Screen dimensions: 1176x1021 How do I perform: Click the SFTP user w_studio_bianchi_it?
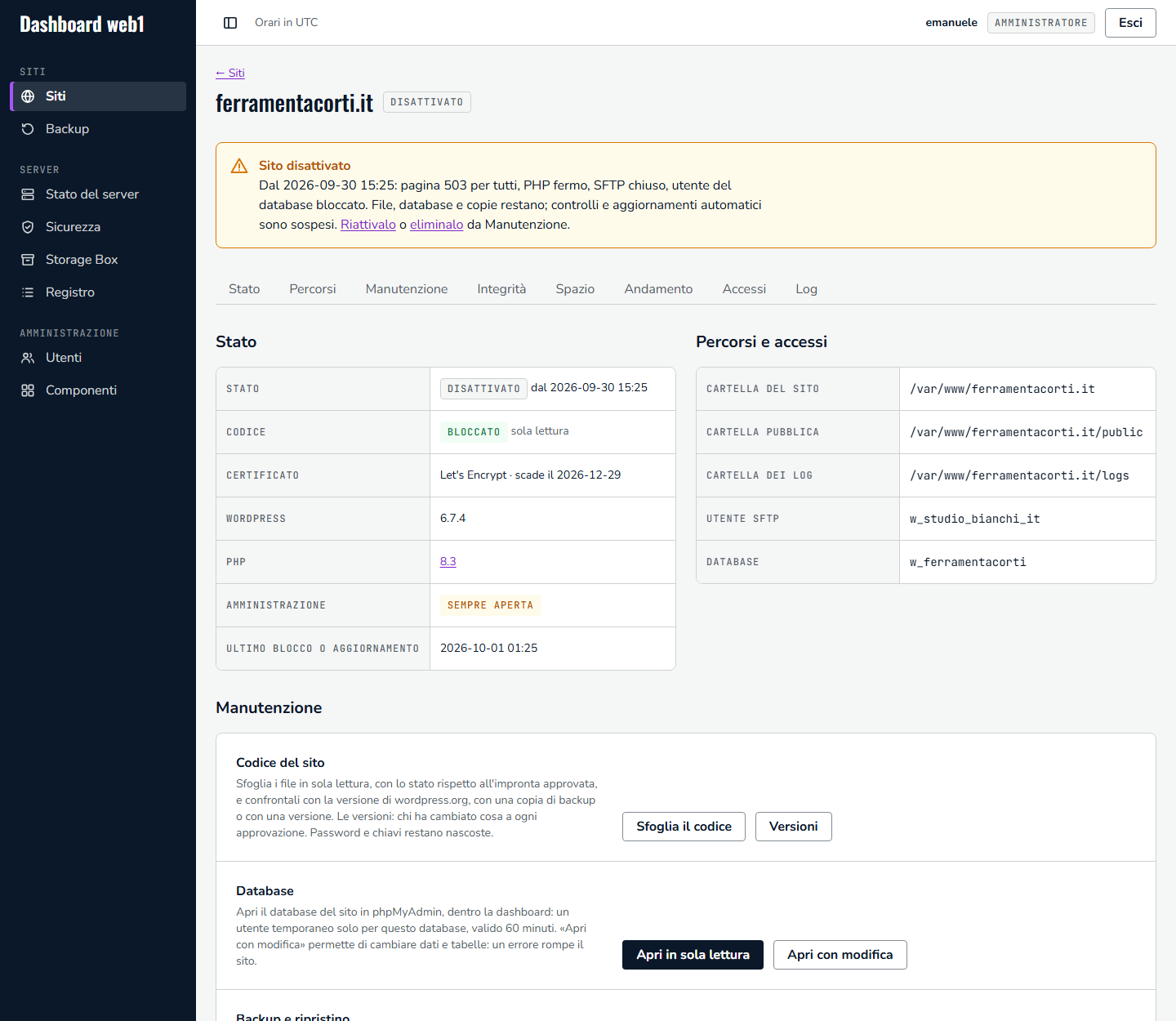(975, 519)
